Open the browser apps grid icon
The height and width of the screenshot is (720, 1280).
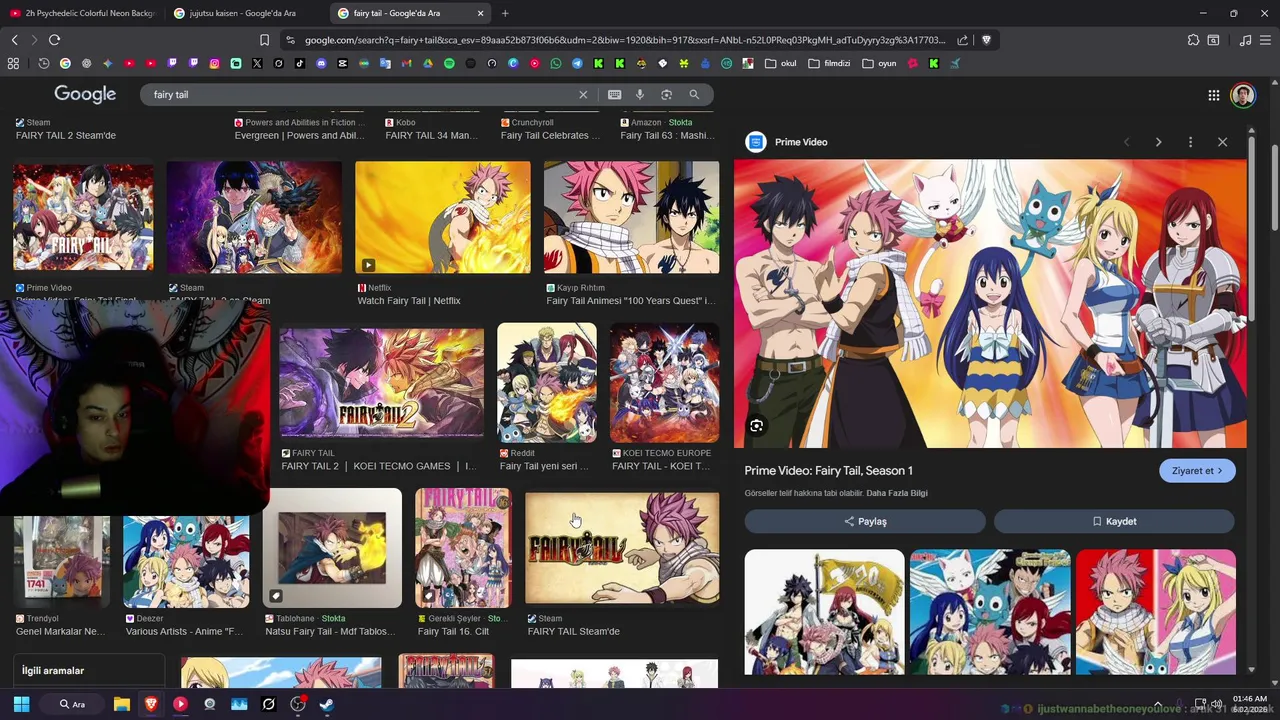pos(13,63)
